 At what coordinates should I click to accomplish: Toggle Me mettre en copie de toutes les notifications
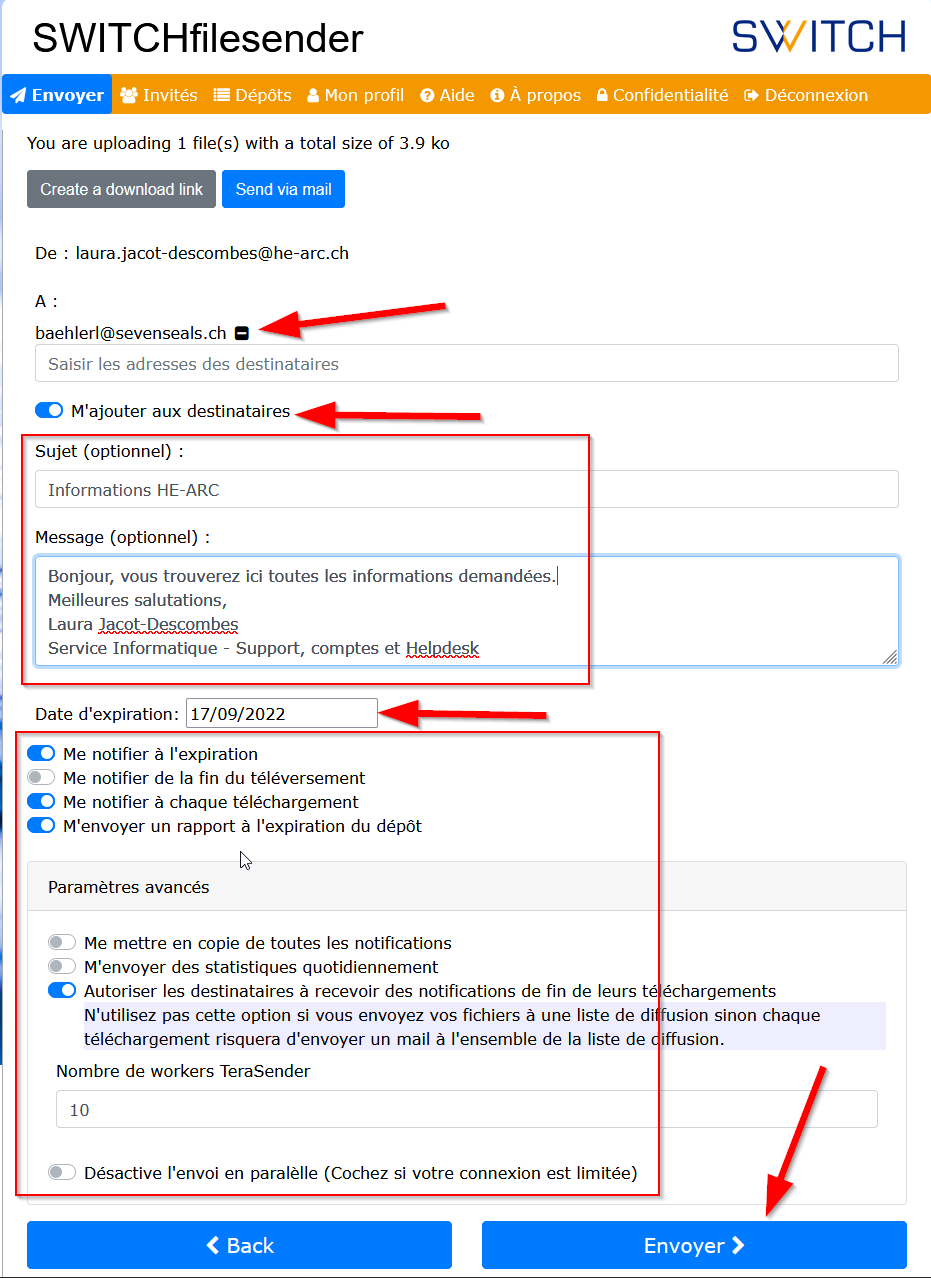click(62, 943)
